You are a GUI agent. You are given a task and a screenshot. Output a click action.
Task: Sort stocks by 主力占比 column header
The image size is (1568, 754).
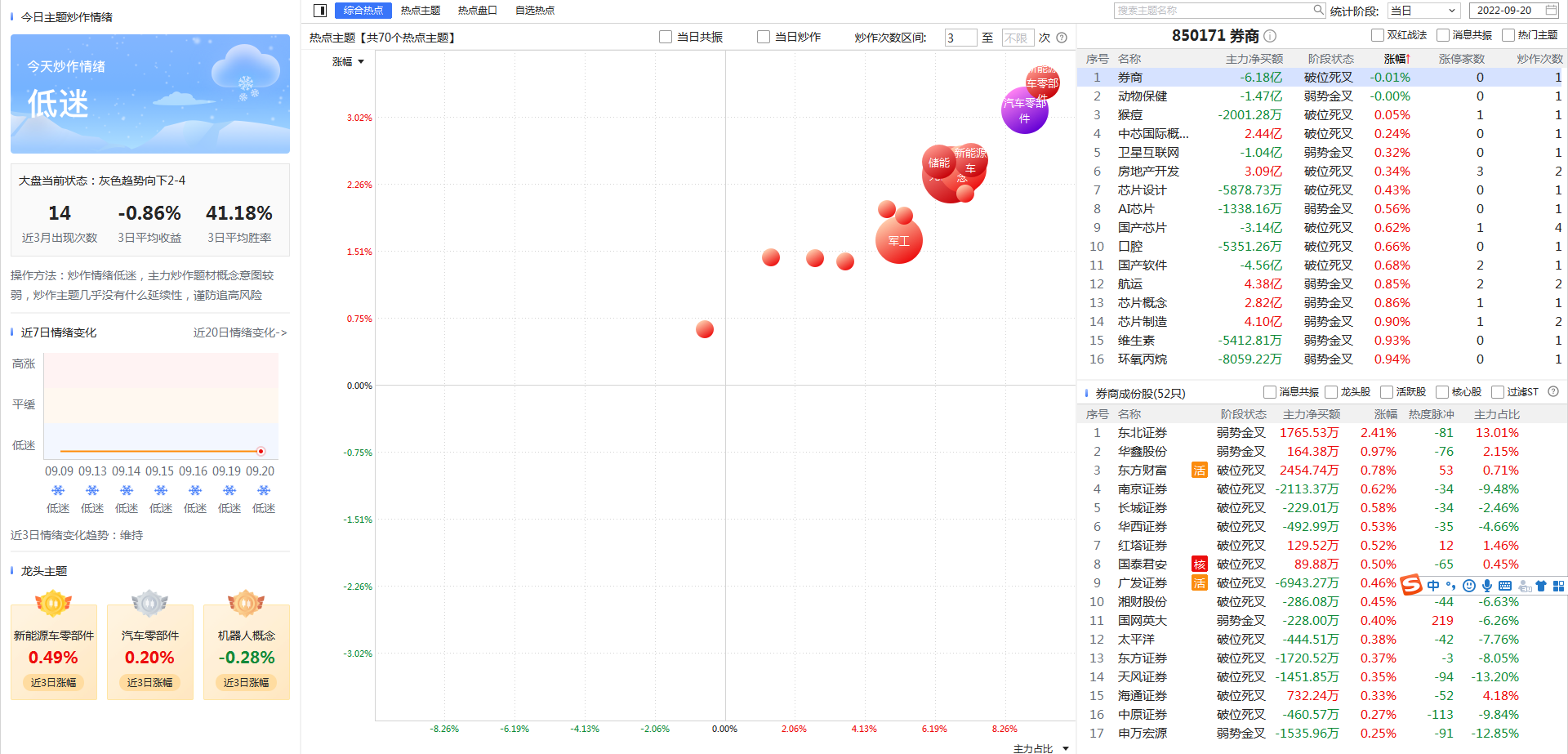point(1496,414)
